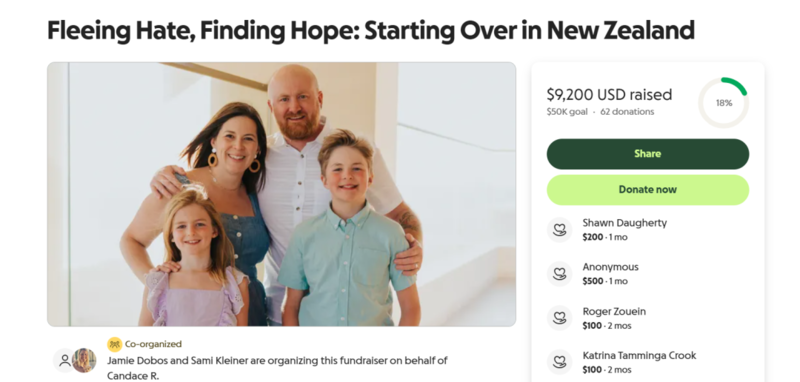Screen dimensions: 800x382
Task: Open the family fundraiser photo
Action: tap(282, 194)
